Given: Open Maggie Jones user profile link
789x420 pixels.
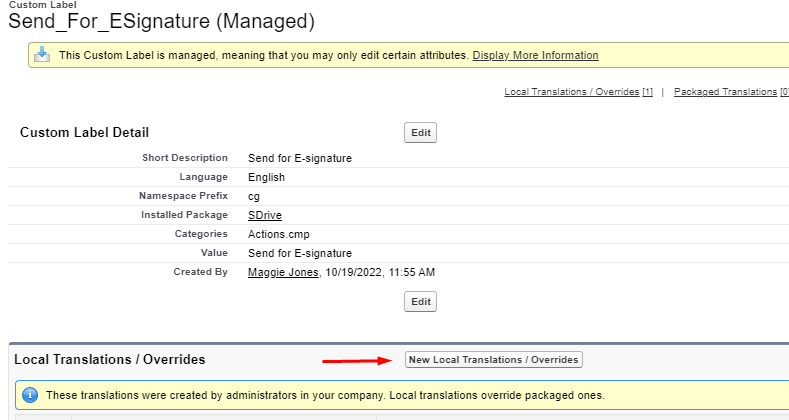Looking at the screenshot, I should tap(284, 272).
